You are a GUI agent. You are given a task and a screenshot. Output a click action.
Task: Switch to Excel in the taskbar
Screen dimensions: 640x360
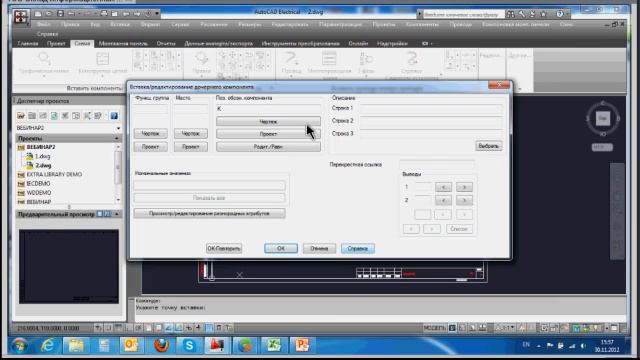273,346
